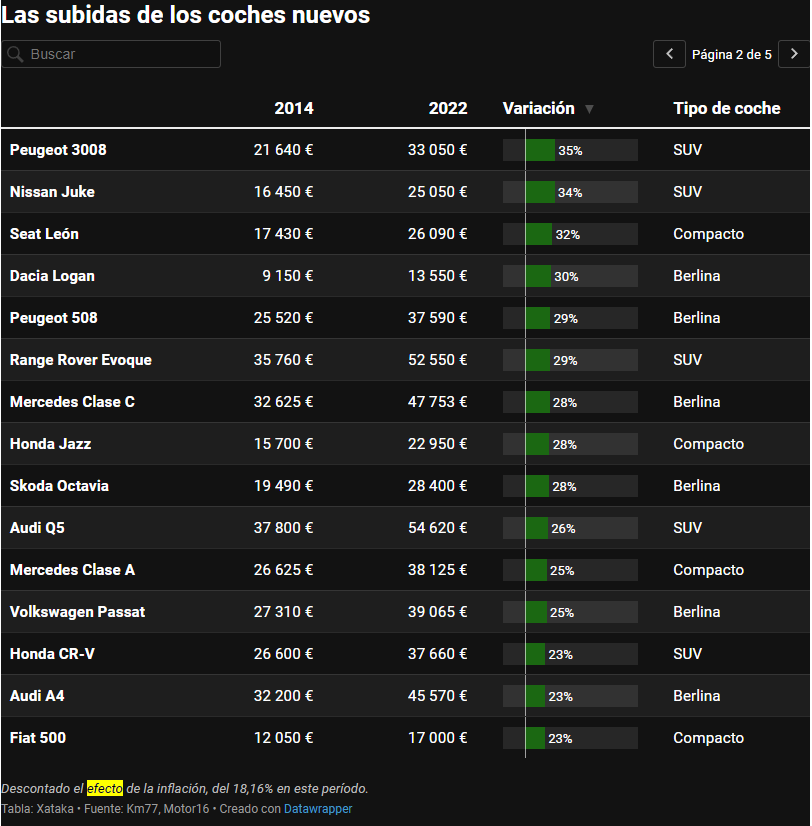Screen dimensions: 812x826
Task: Click the Variación column header text
Action: pos(539,109)
